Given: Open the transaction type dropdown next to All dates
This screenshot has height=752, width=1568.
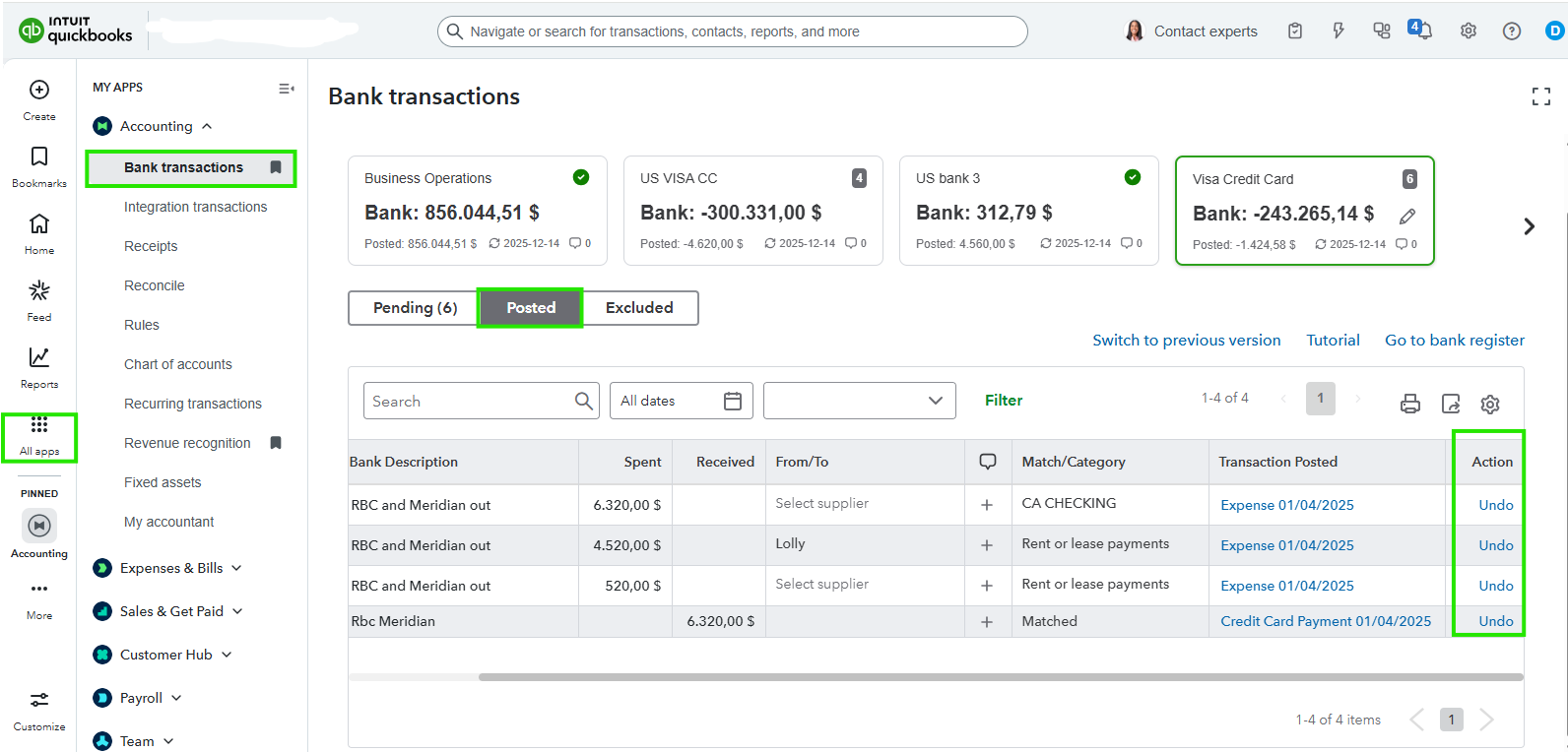Looking at the screenshot, I should [859, 401].
